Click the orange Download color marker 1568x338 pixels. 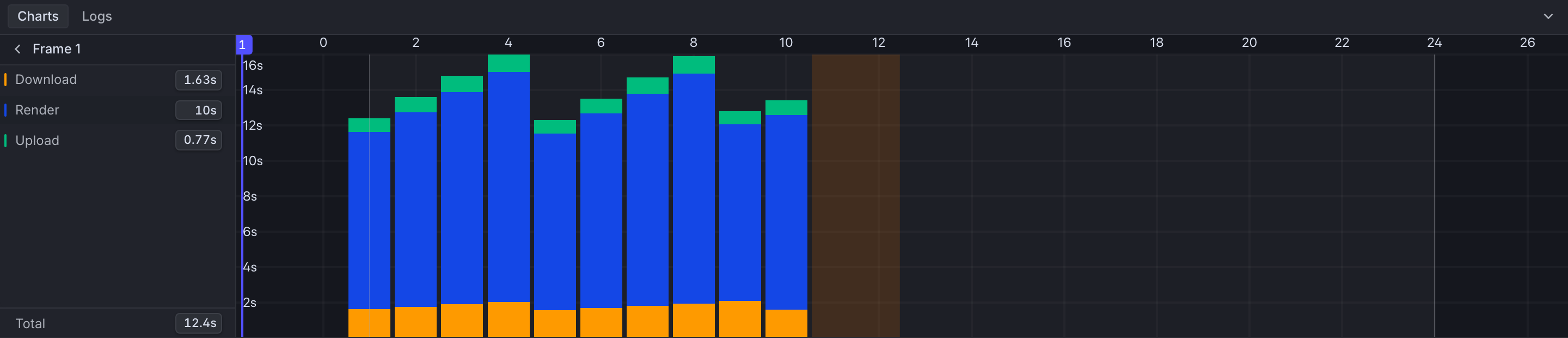click(5, 80)
